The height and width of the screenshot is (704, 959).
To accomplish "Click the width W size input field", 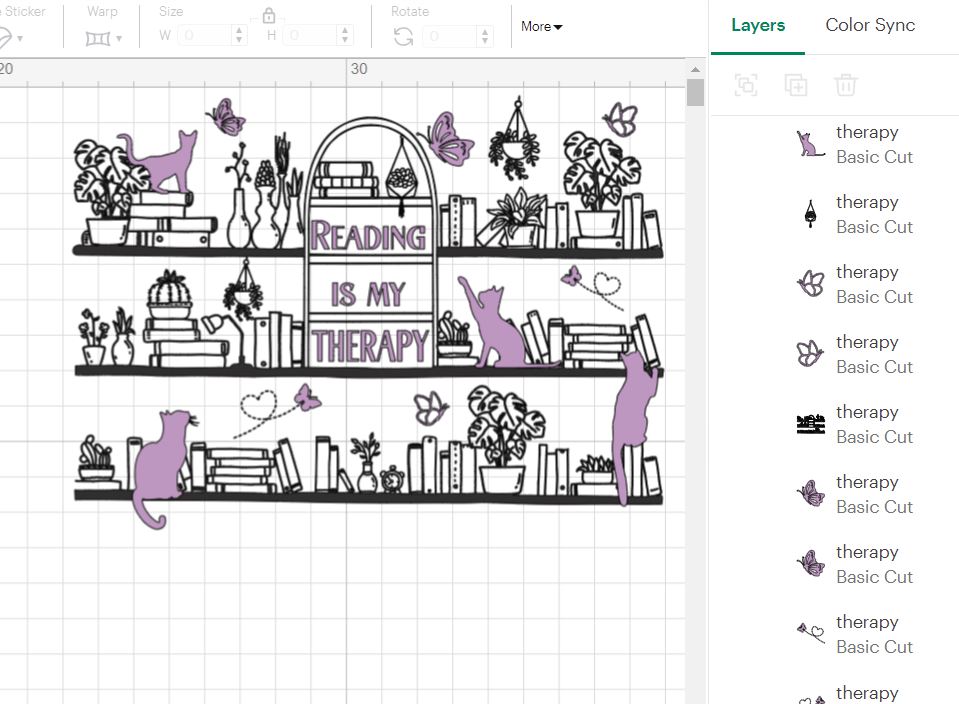I will coord(204,36).
